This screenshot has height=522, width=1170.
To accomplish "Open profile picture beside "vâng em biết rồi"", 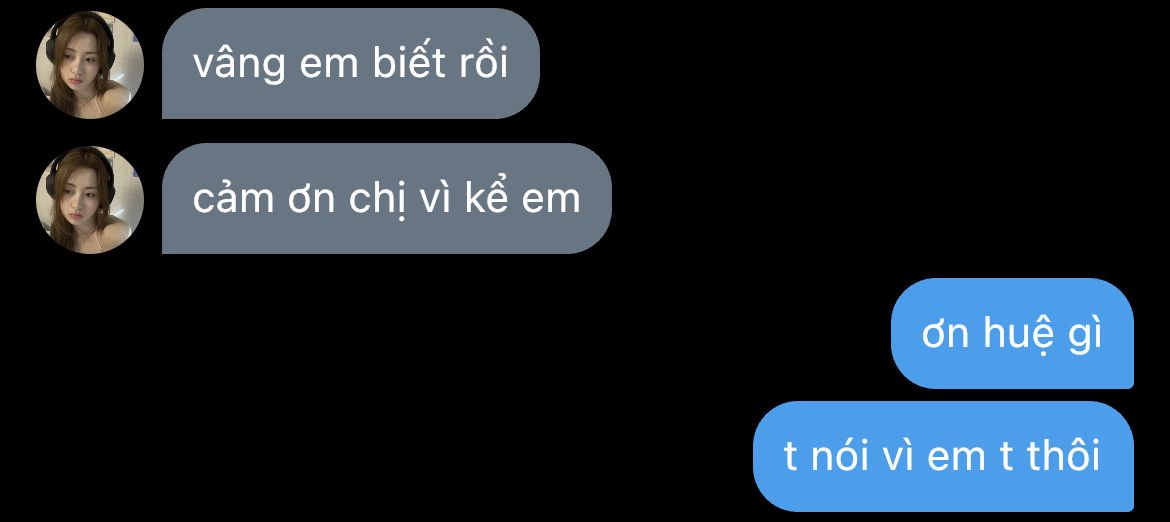I will (90, 65).
